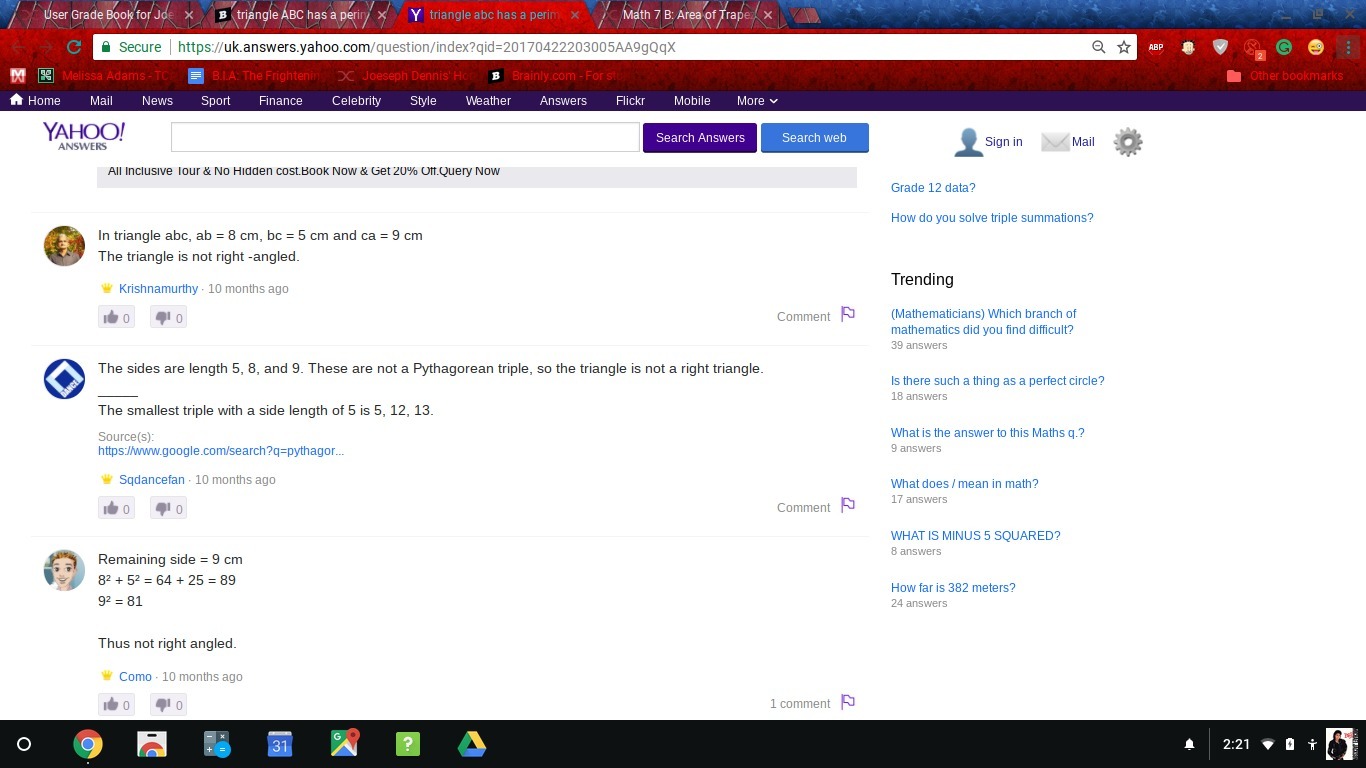The height and width of the screenshot is (768, 1366).
Task: Open the 'Grade 12 data?' link
Action: pos(933,188)
